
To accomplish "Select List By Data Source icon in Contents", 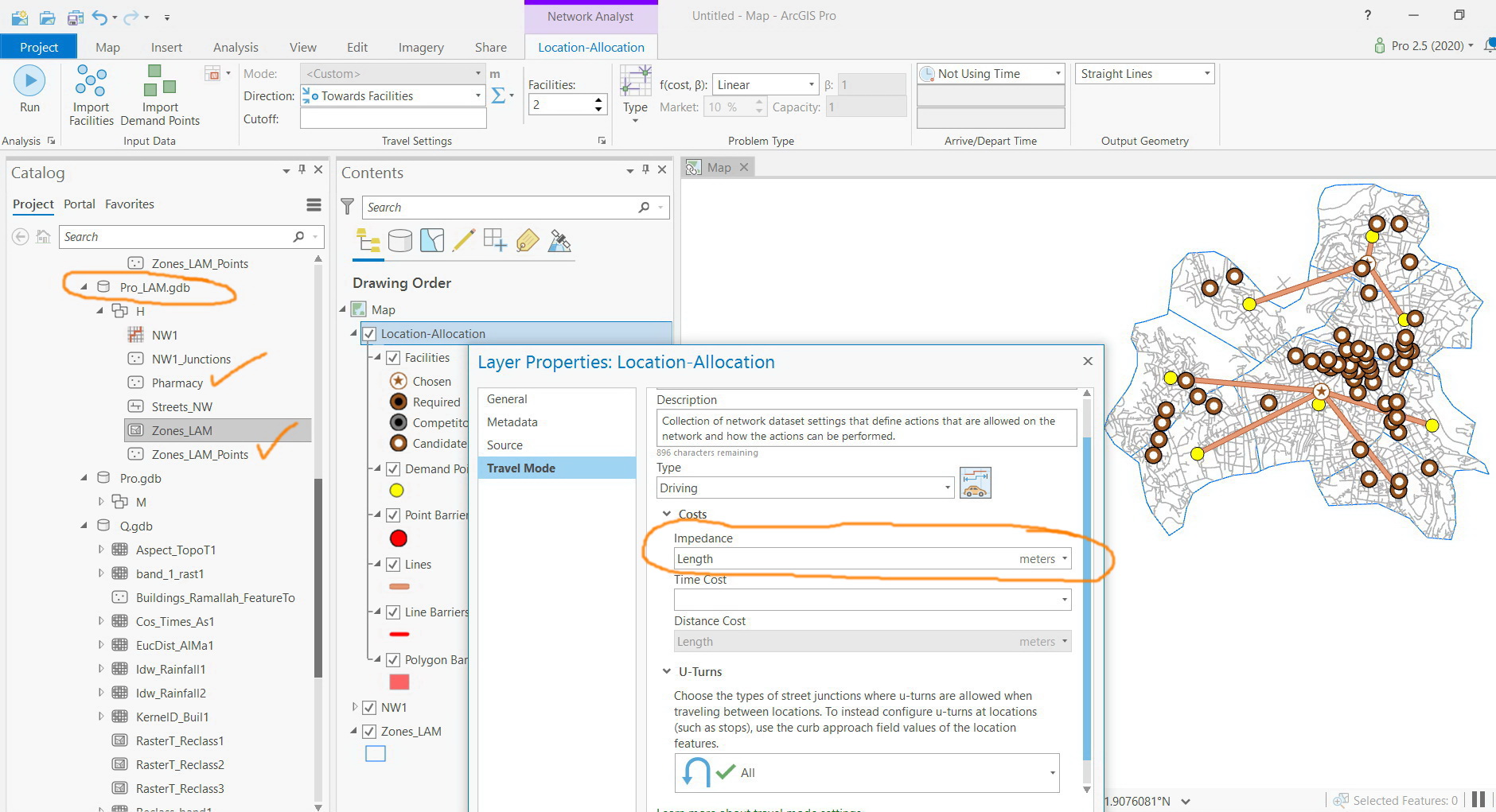I will pos(400,240).
